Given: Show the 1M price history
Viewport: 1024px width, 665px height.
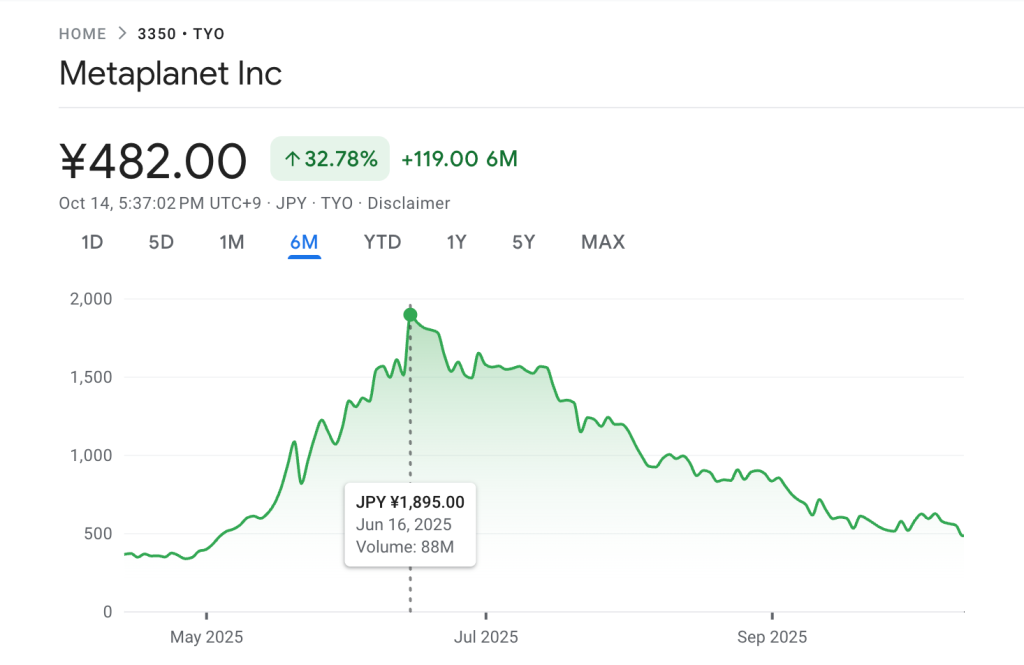Looking at the screenshot, I should (x=232, y=242).
